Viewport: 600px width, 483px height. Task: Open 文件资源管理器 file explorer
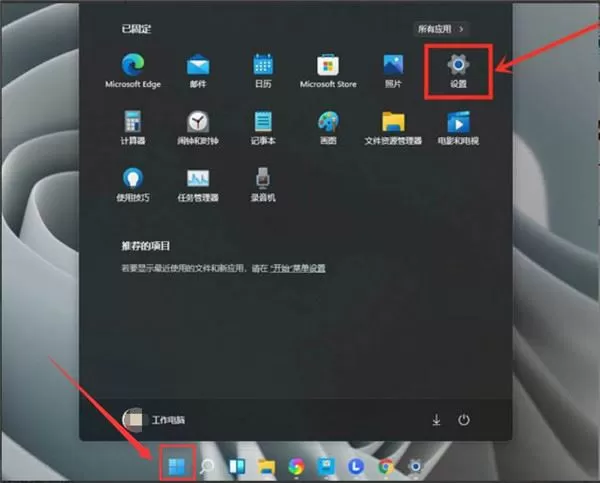393,128
